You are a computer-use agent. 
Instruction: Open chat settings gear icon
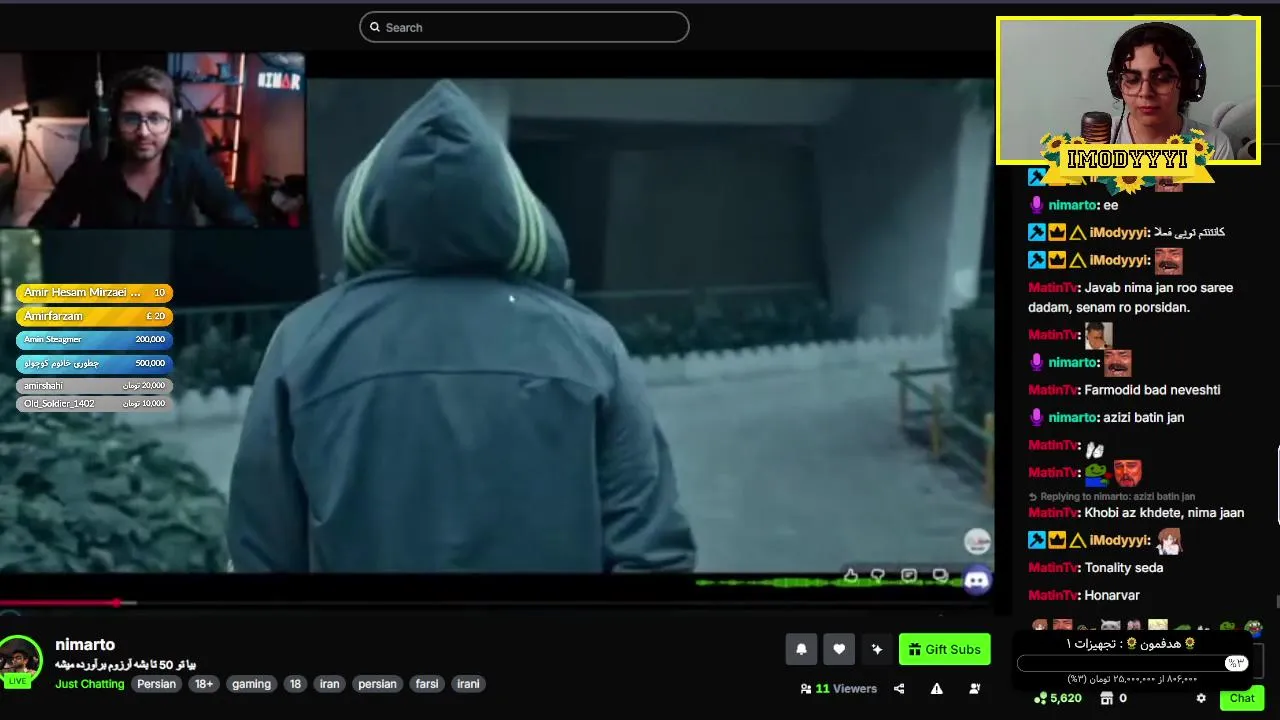(1201, 698)
